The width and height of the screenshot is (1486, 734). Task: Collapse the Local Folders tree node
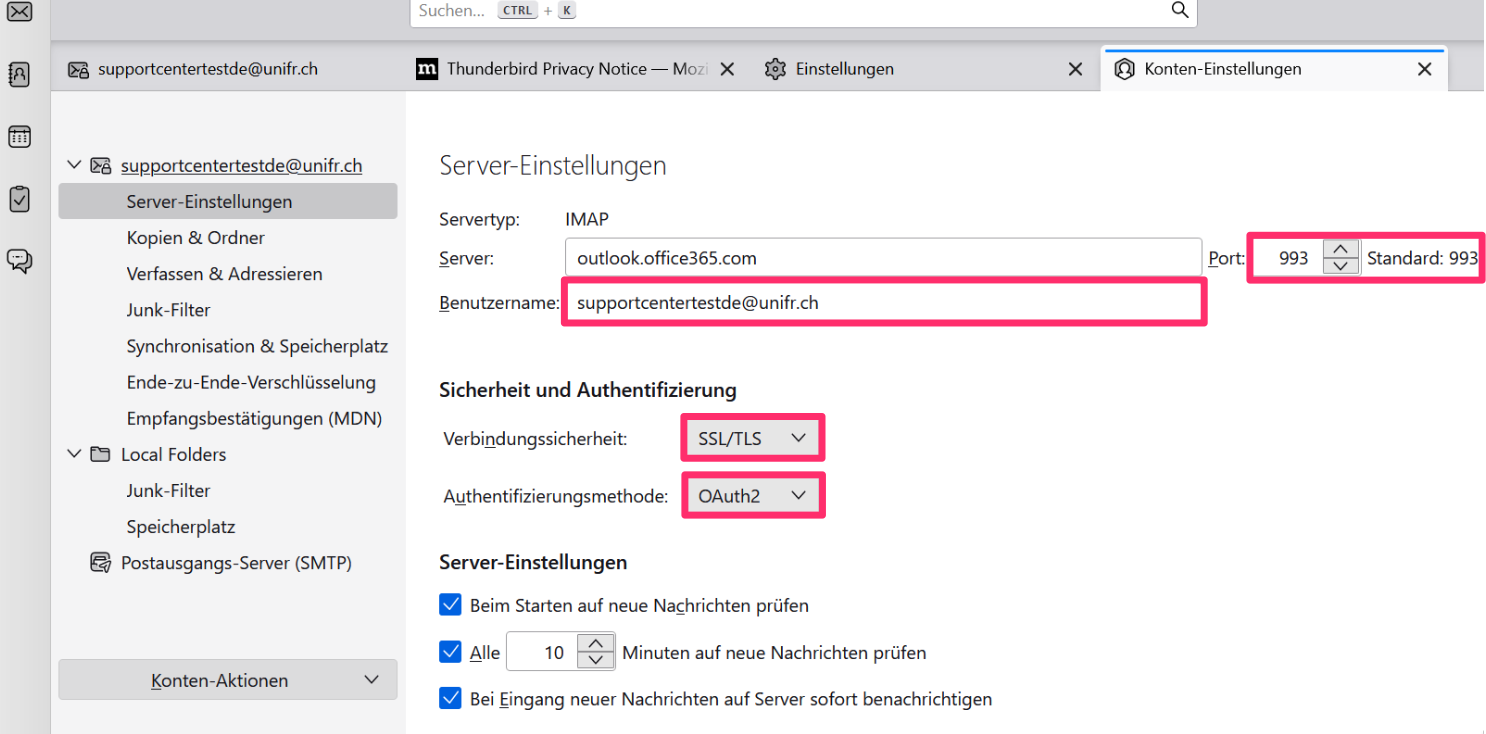tap(74, 454)
